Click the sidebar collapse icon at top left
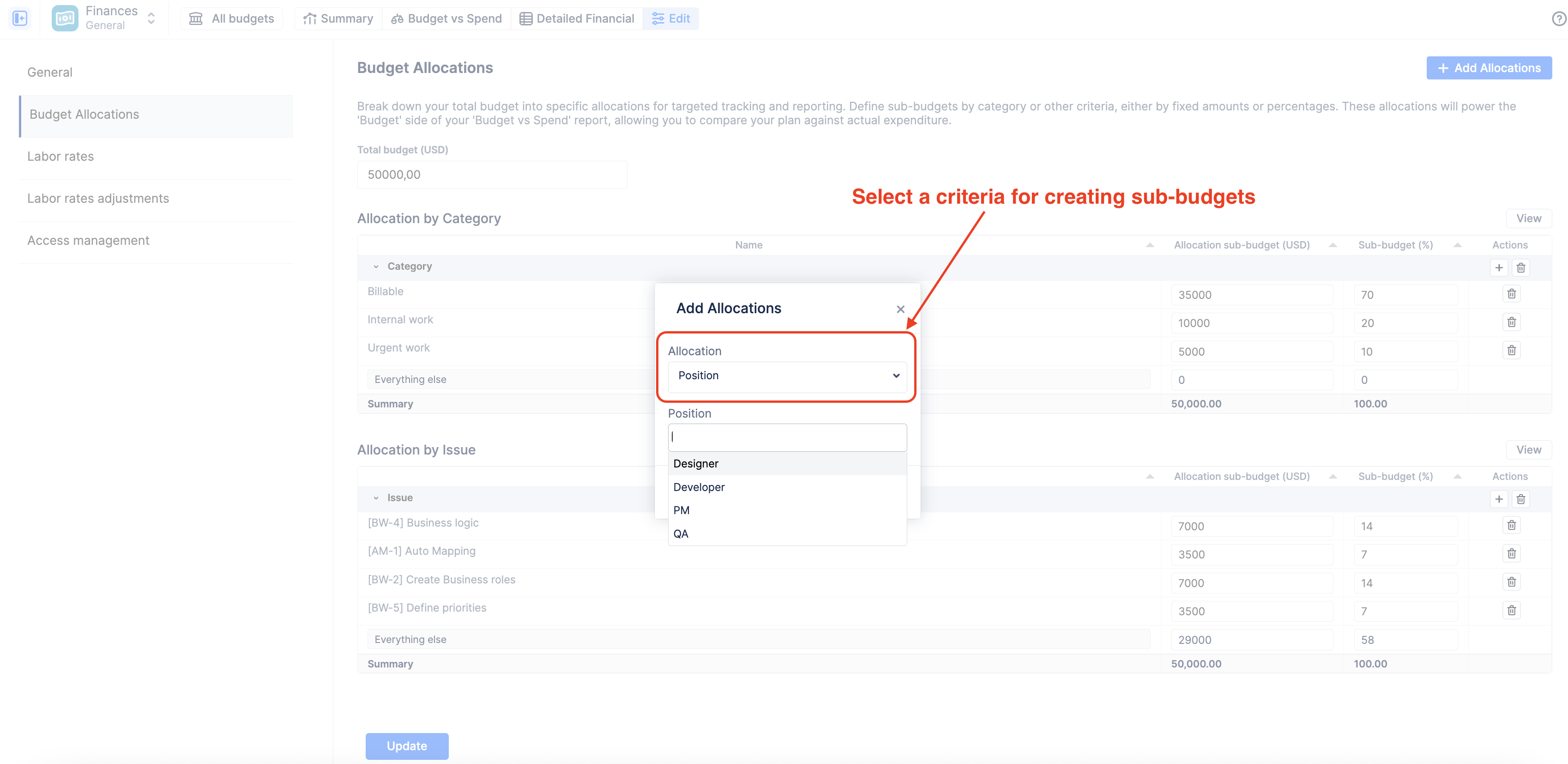This screenshot has height=764, width=1568. (19, 18)
